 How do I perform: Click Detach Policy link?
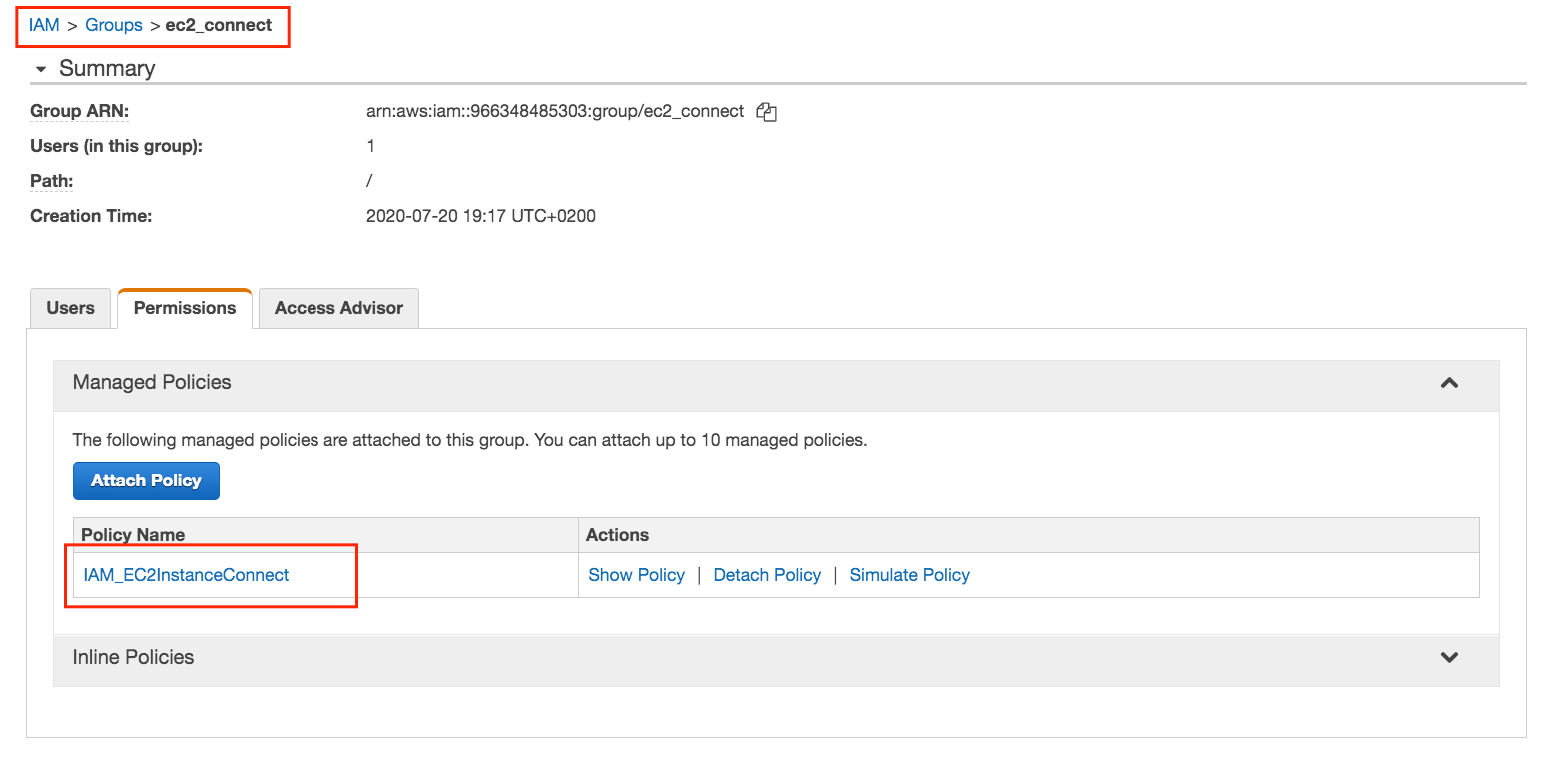(767, 575)
